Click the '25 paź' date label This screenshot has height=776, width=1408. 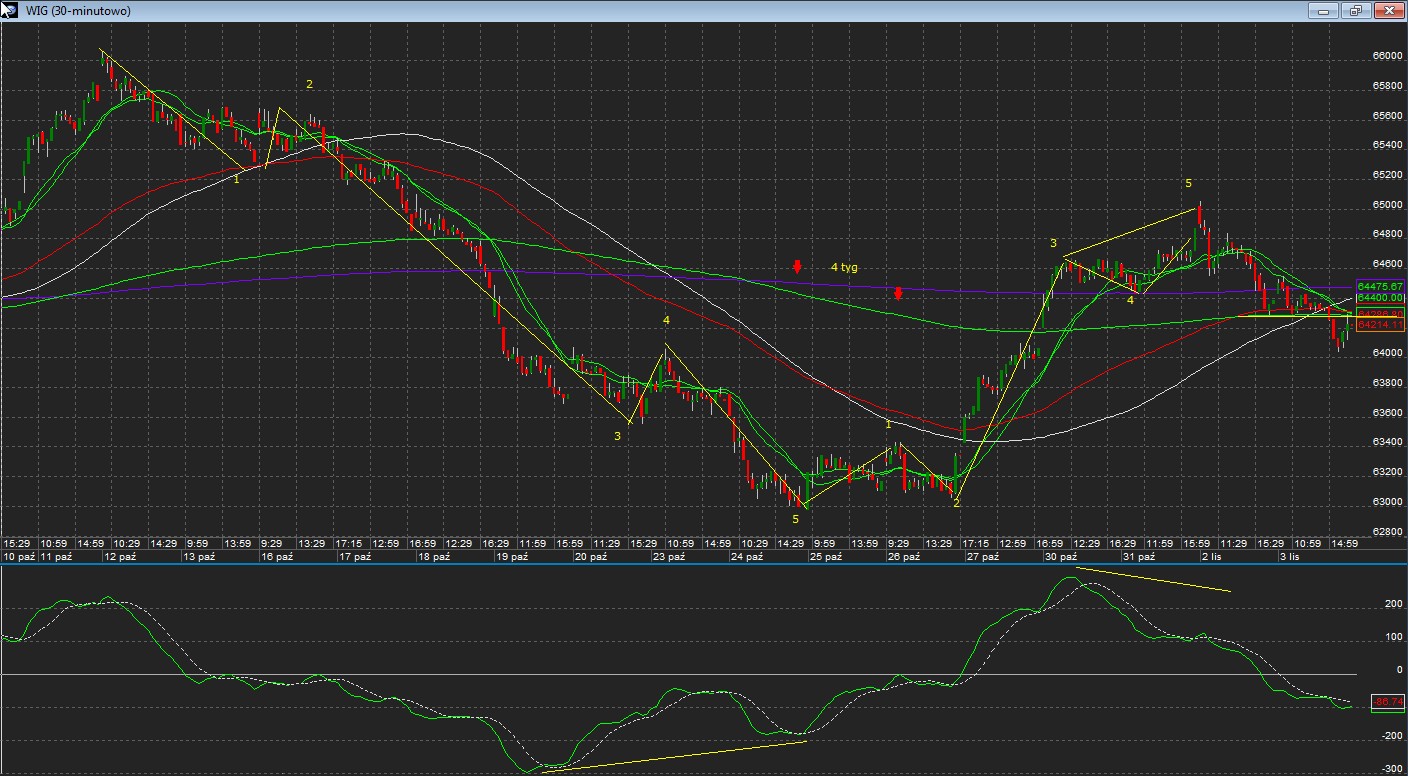[825, 556]
